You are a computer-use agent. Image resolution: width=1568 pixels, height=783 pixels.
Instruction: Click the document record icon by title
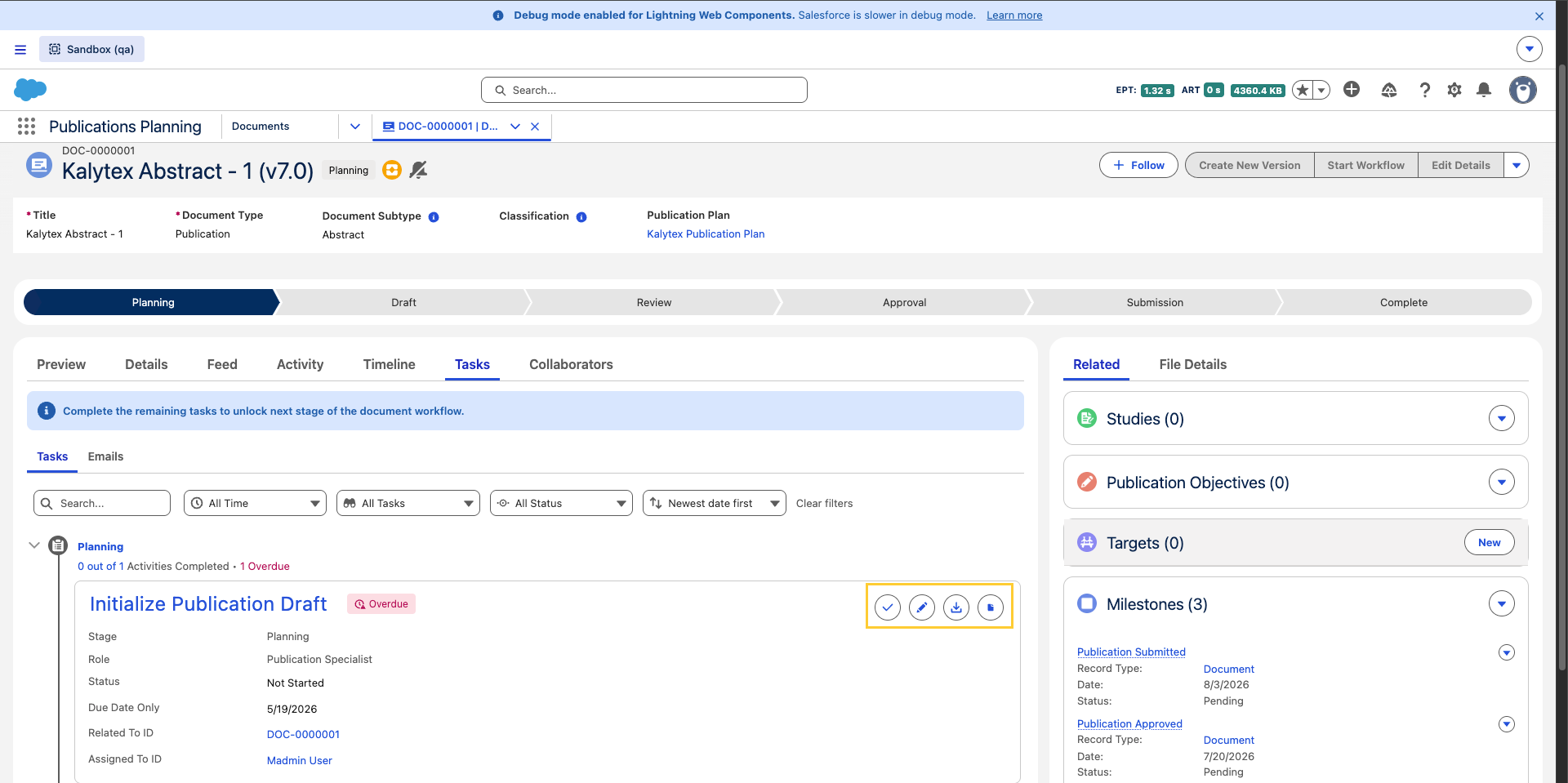click(x=38, y=165)
